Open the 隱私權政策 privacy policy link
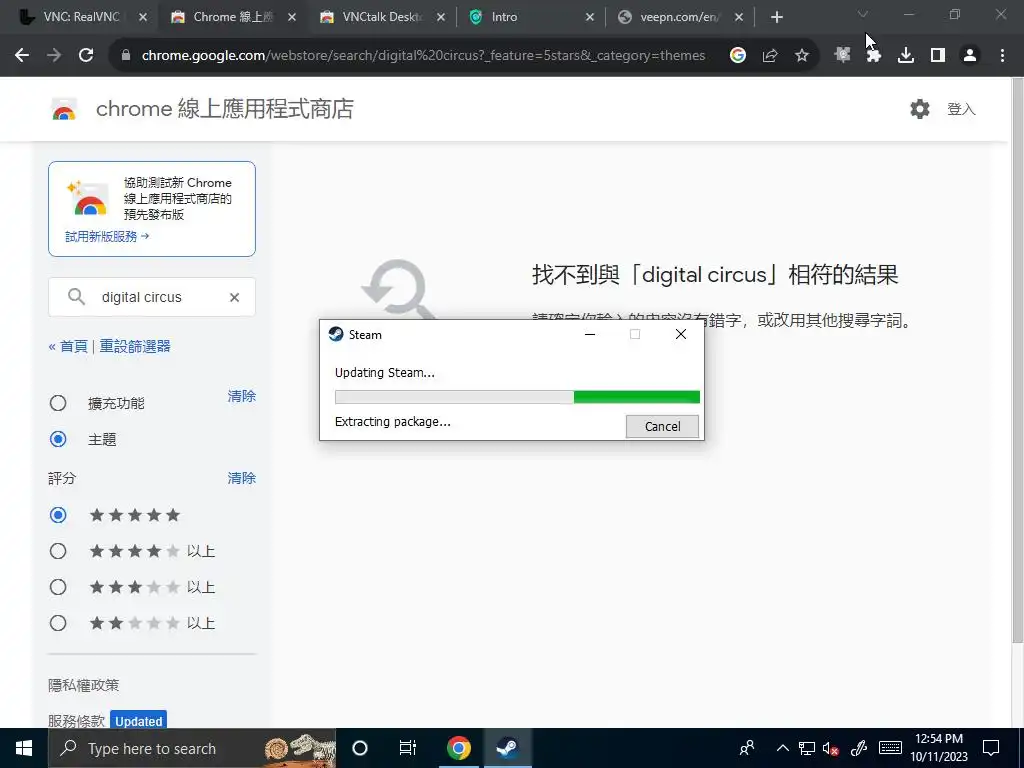The width and height of the screenshot is (1024, 768). pos(84,685)
